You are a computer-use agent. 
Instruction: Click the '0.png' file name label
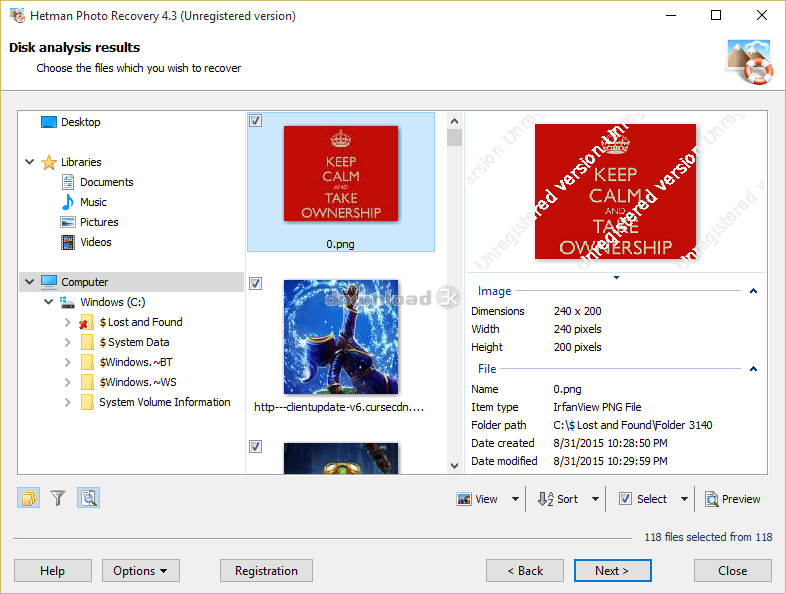pos(340,244)
